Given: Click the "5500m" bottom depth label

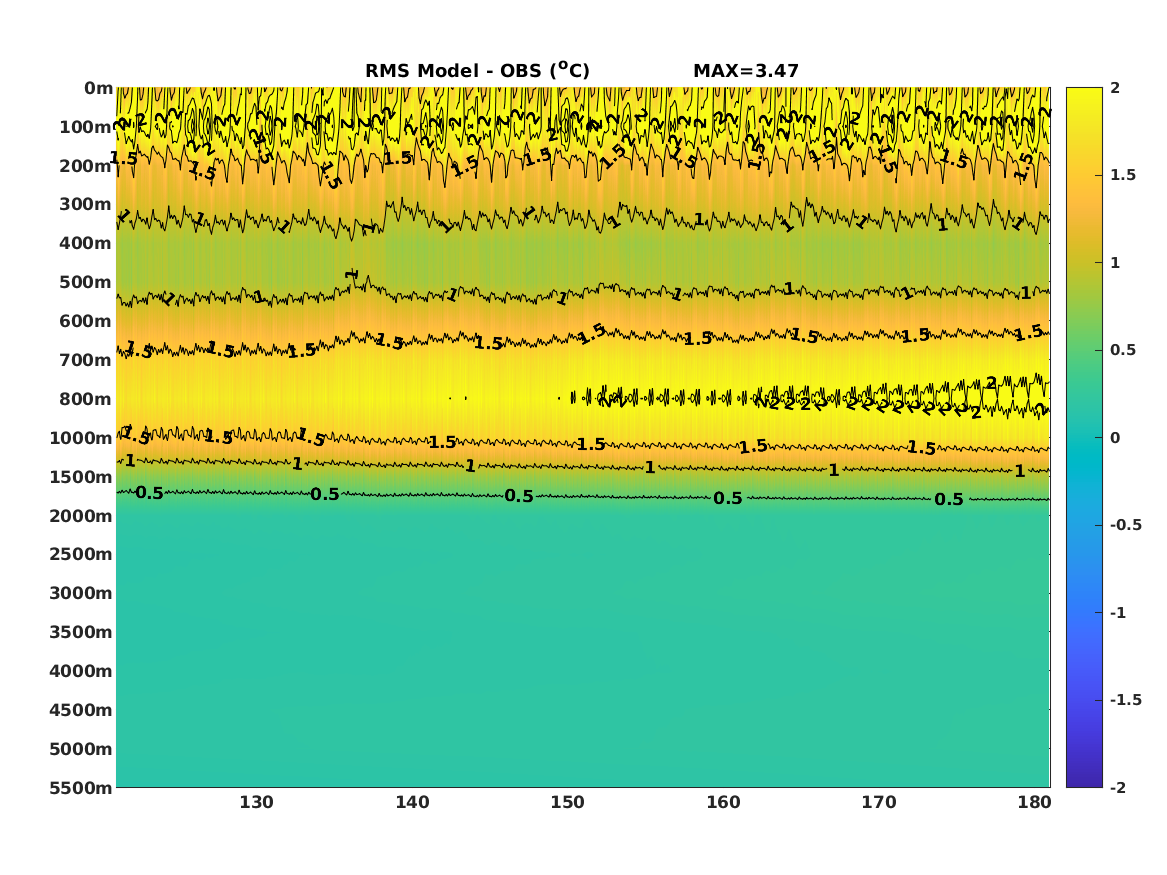Looking at the screenshot, I should (81, 788).
